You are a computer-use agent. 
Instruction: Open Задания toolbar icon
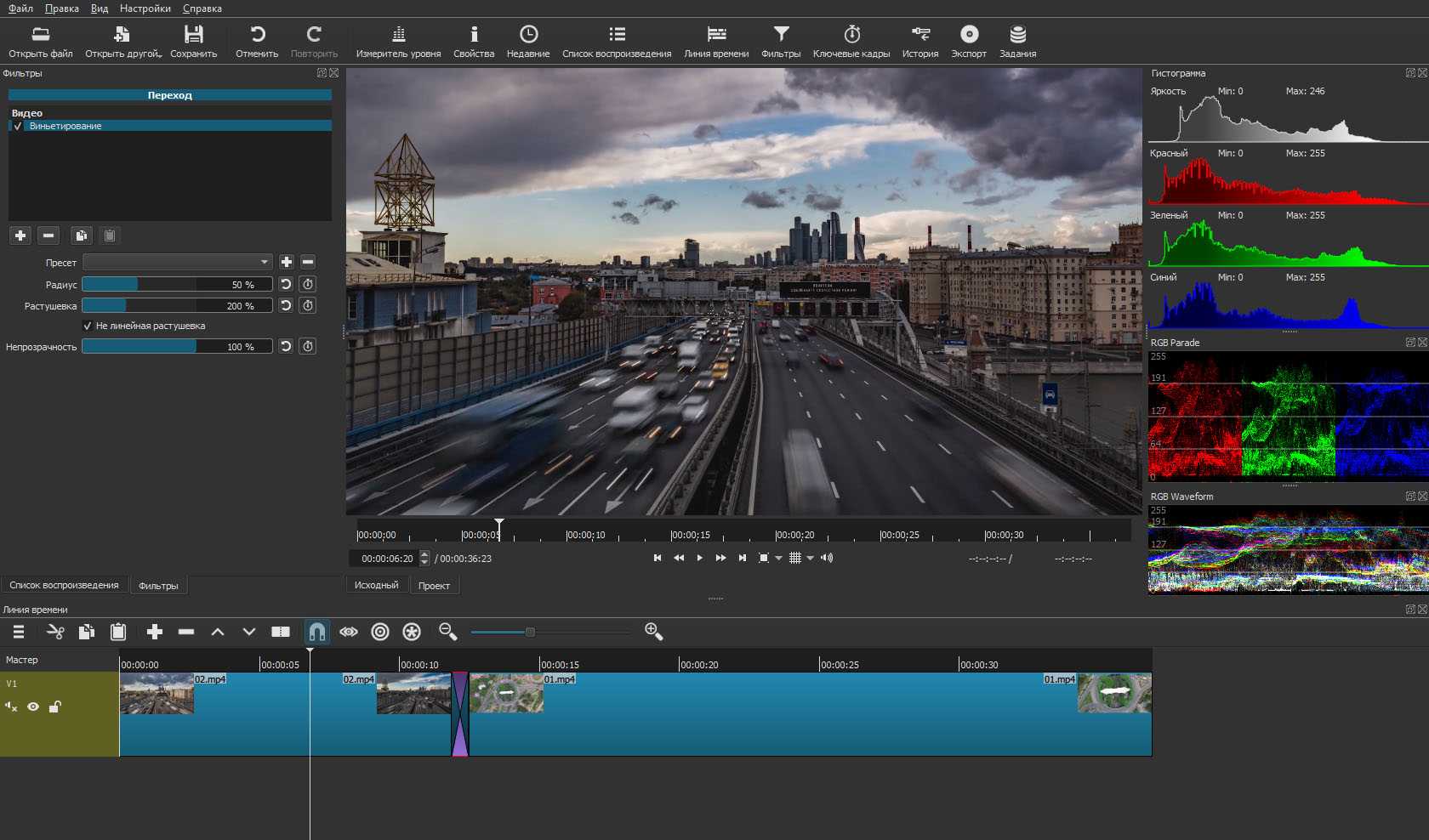(1017, 34)
